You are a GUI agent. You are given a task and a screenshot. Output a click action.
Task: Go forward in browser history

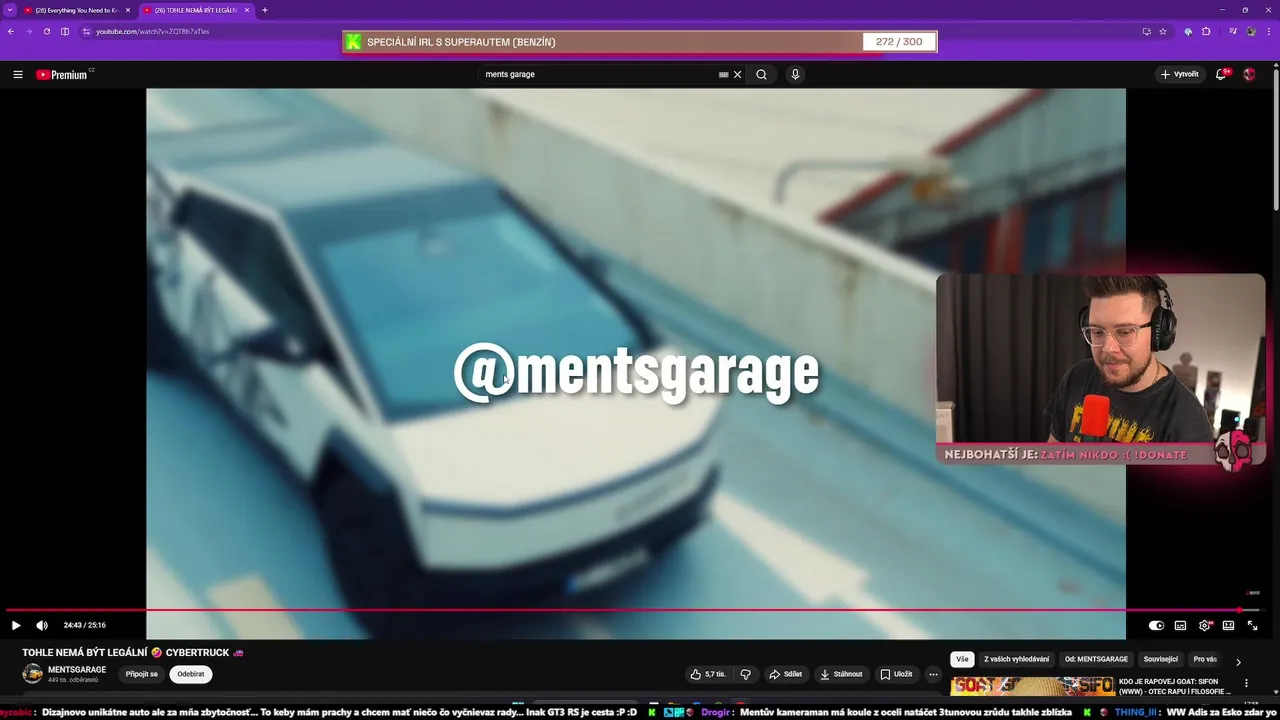coord(29,31)
